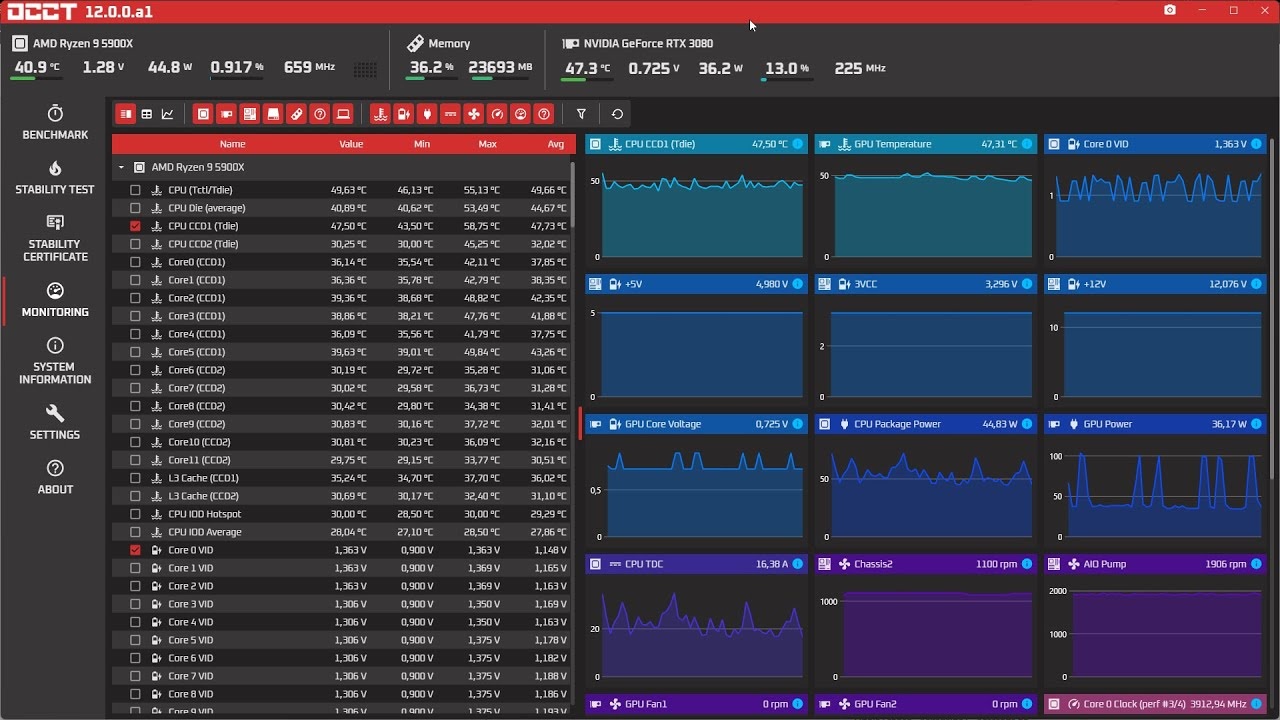Click the power plug filter icon
Image resolution: width=1280 pixels, height=720 pixels.
coord(427,114)
